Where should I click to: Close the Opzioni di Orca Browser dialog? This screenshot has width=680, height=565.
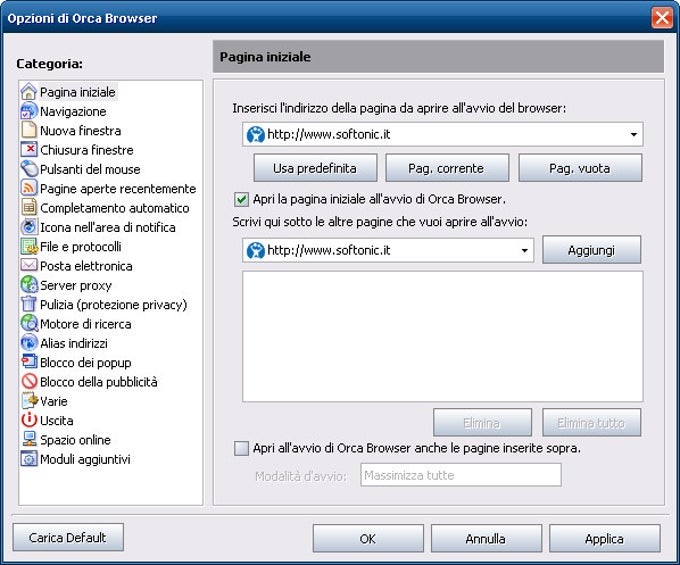click(x=662, y=18)
